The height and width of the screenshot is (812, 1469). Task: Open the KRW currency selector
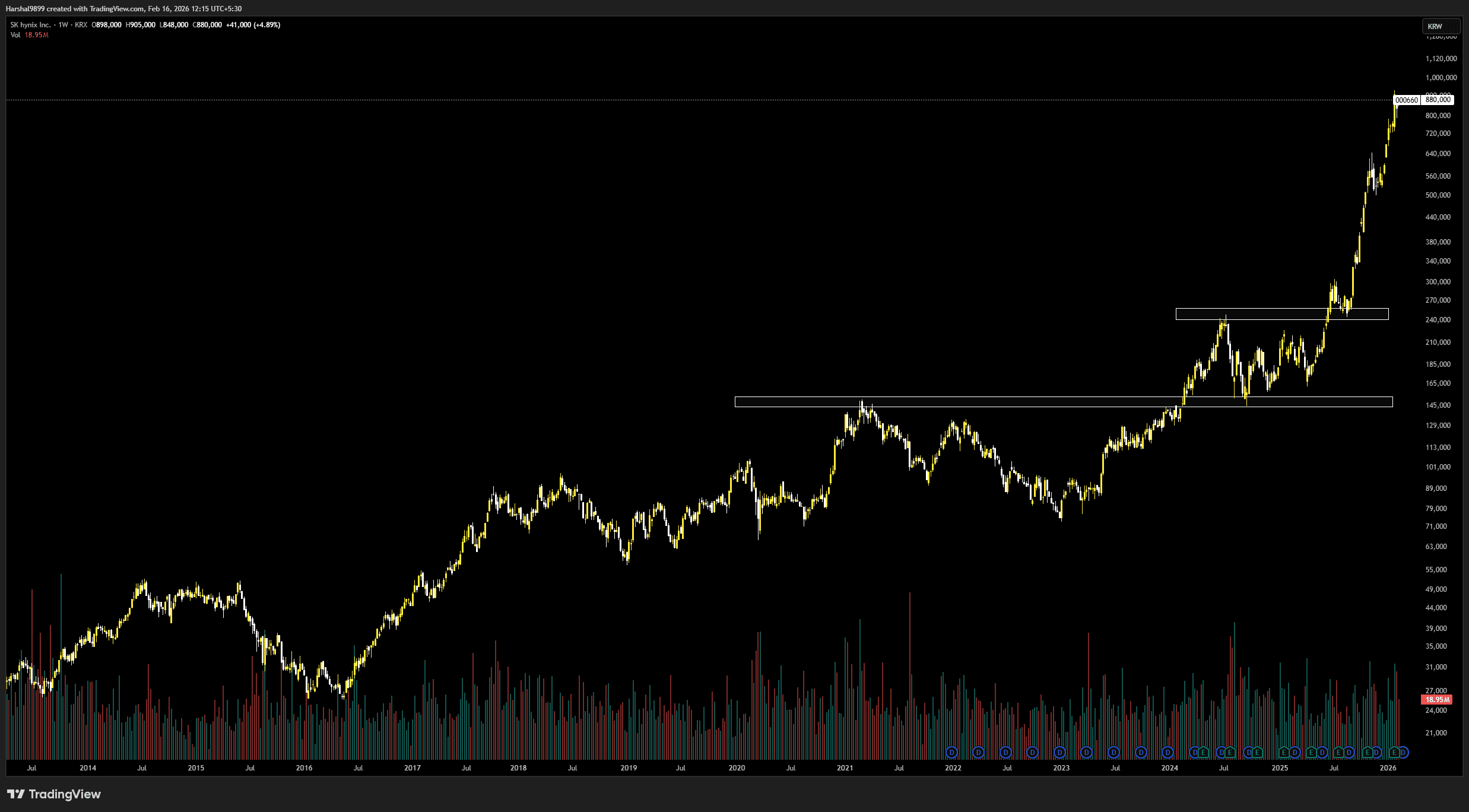point(1441,26)
